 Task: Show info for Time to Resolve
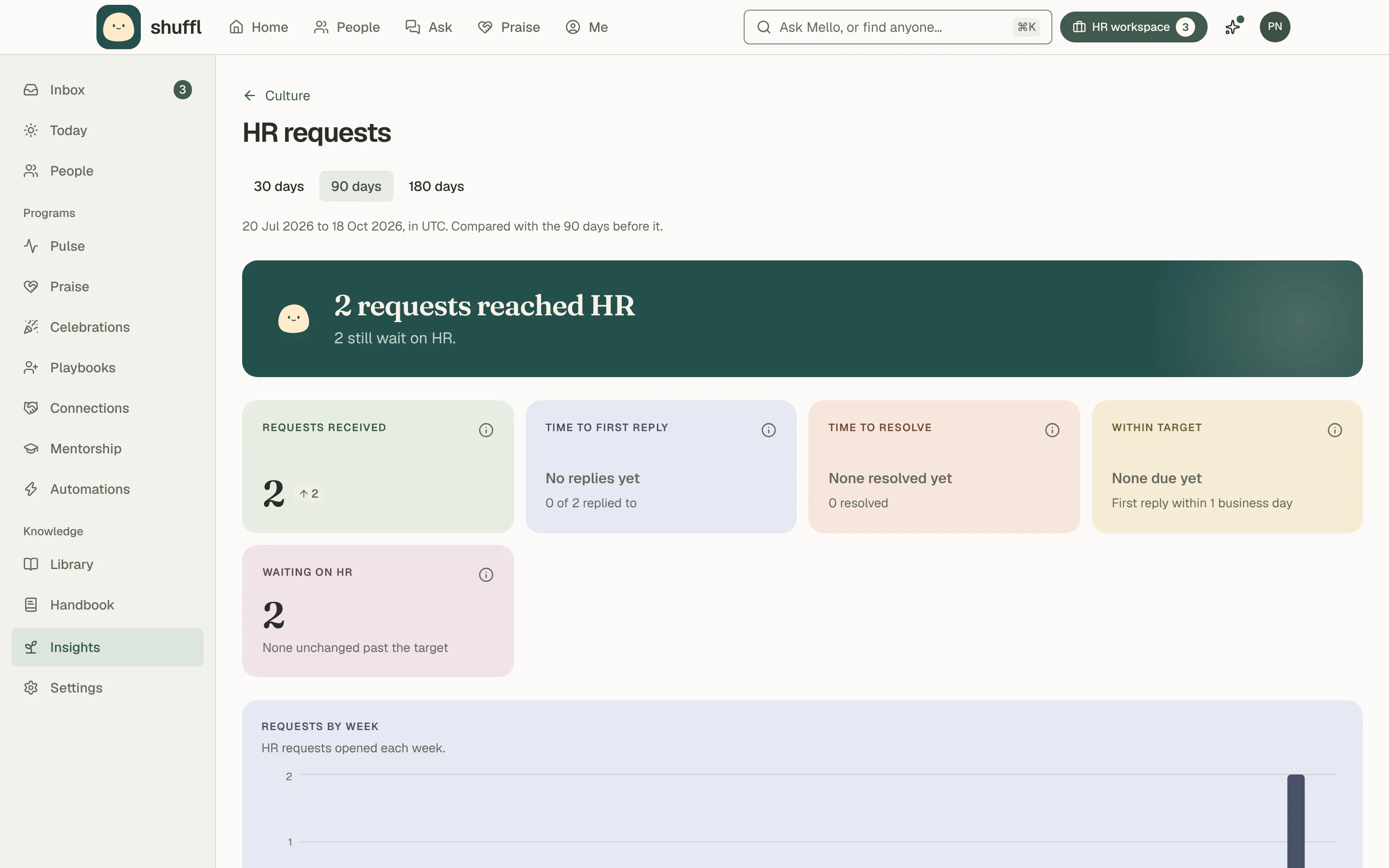point(1051,430)
